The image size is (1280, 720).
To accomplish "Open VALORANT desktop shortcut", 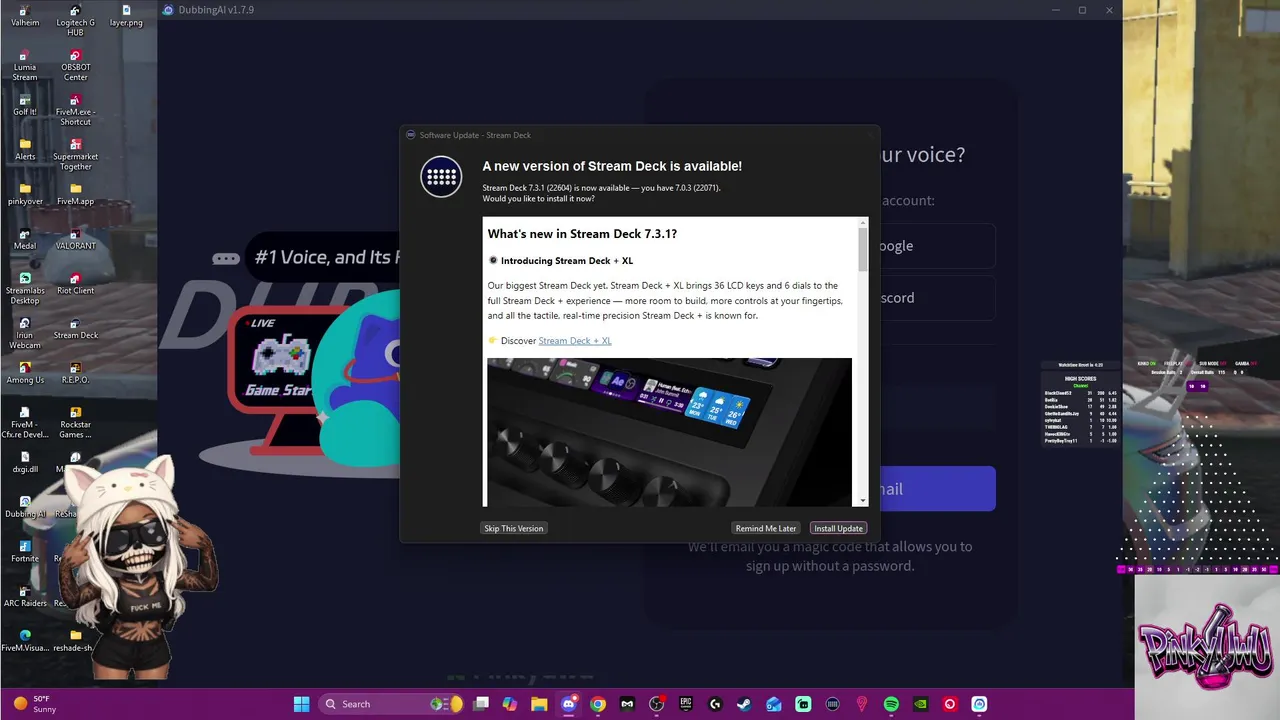I will pos(76,239).
